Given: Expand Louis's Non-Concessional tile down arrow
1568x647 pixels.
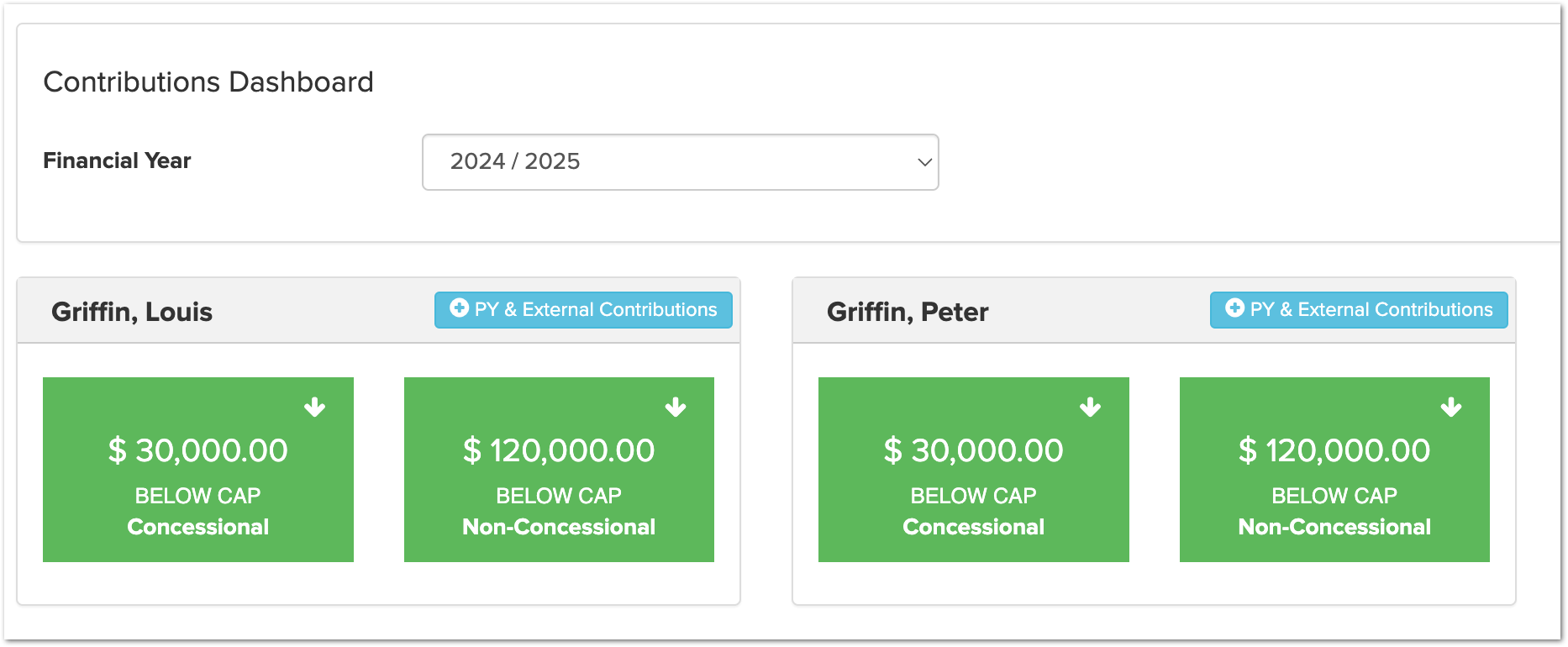Looking at the screenshot, I should click(676, 408).
